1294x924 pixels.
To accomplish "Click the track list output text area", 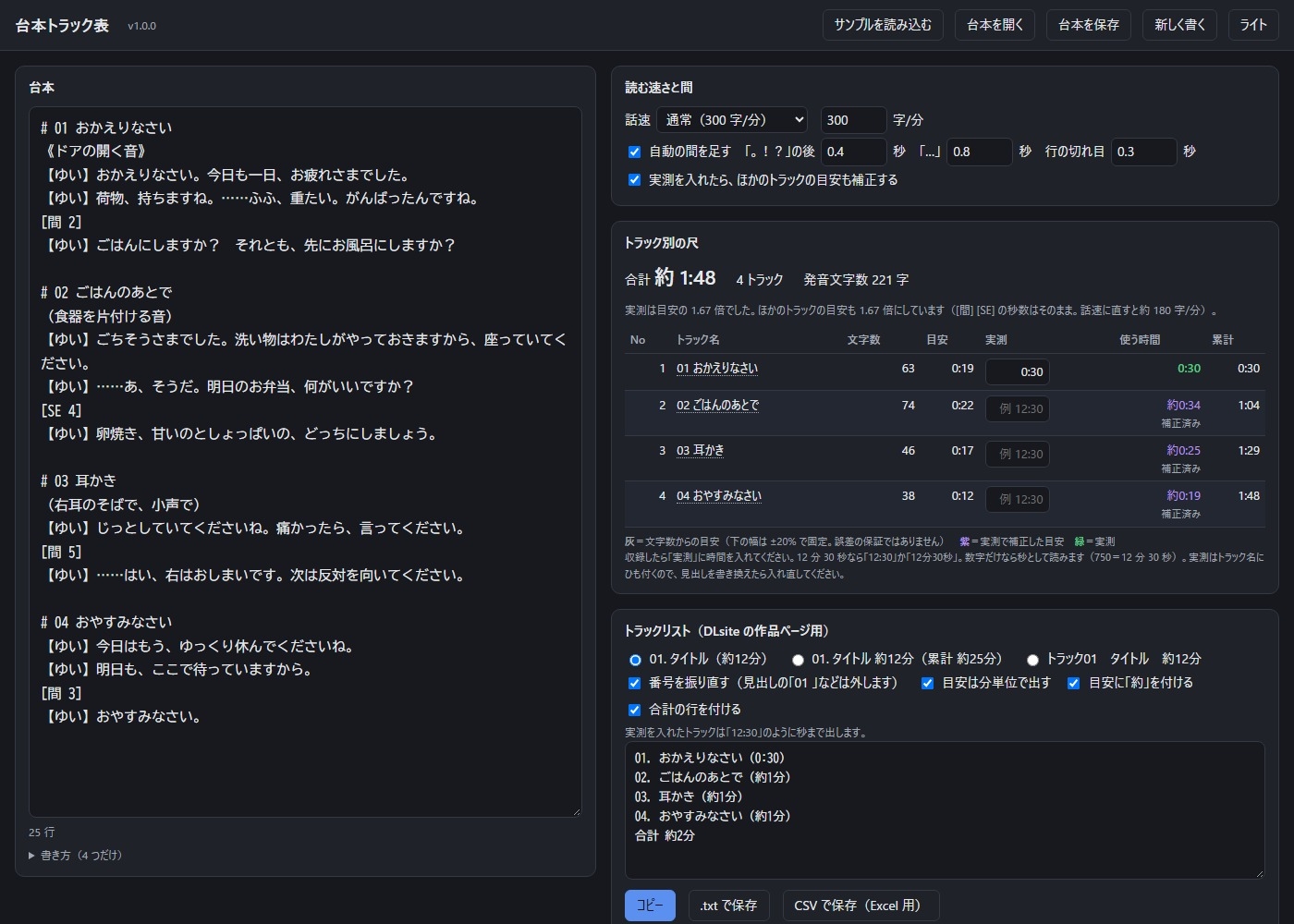I will point(945,809).
